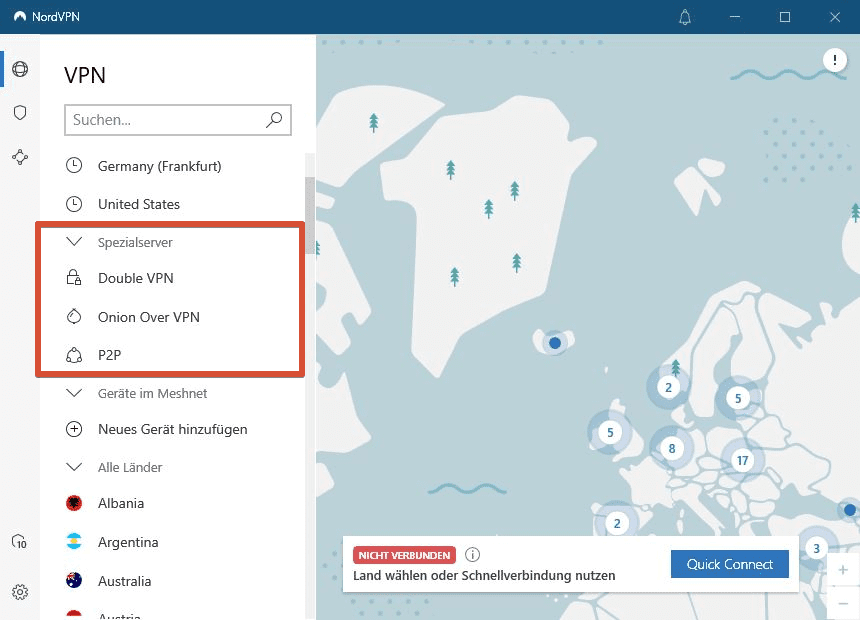Select the map cluster labeled 5 over Sweden
The width and height of the screenshot is (860, 620).
click(738, 398)
